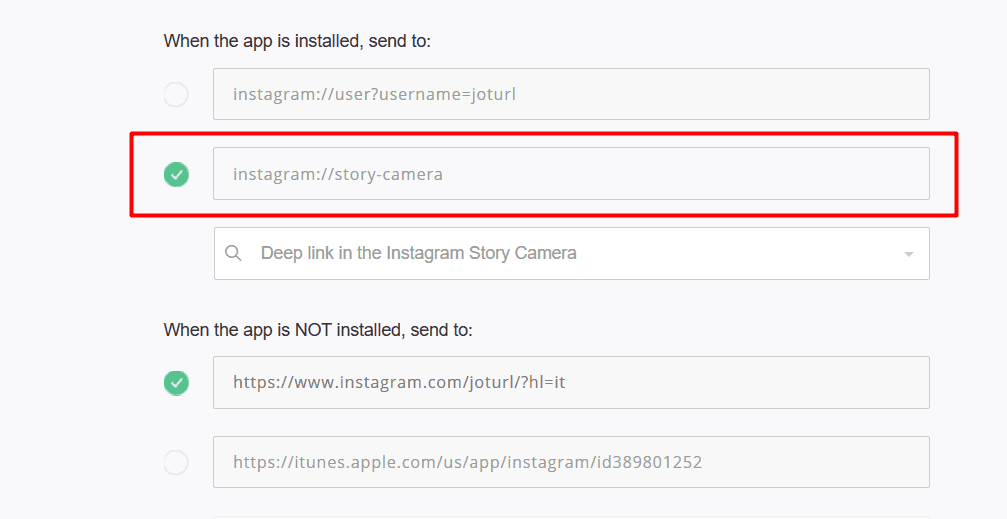The height and width of the screenshot is (519, 1007).
Task: Expand the Deep link in the Instagram Story Camera combo box
Action: [x=572, y=253]
